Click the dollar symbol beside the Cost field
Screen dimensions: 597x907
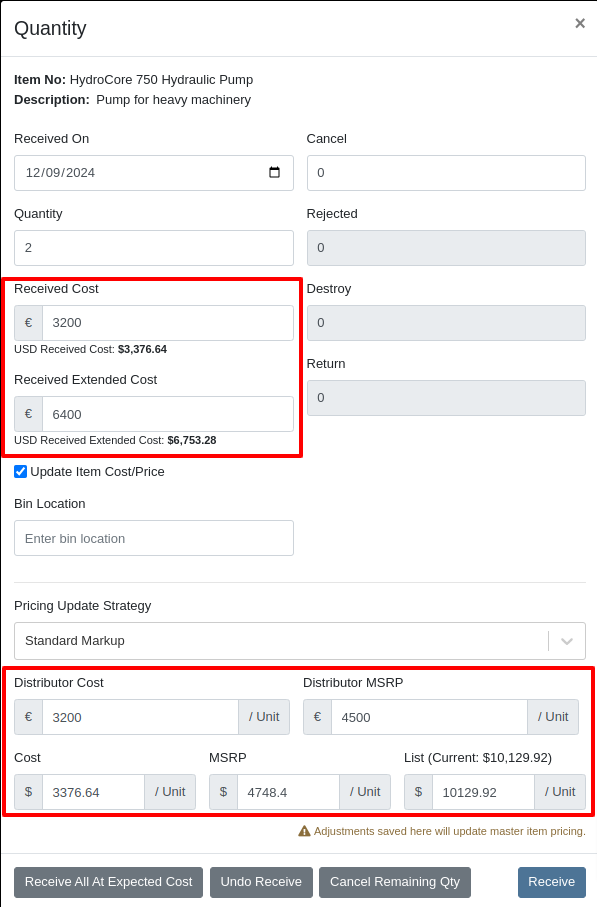point(28,792)
